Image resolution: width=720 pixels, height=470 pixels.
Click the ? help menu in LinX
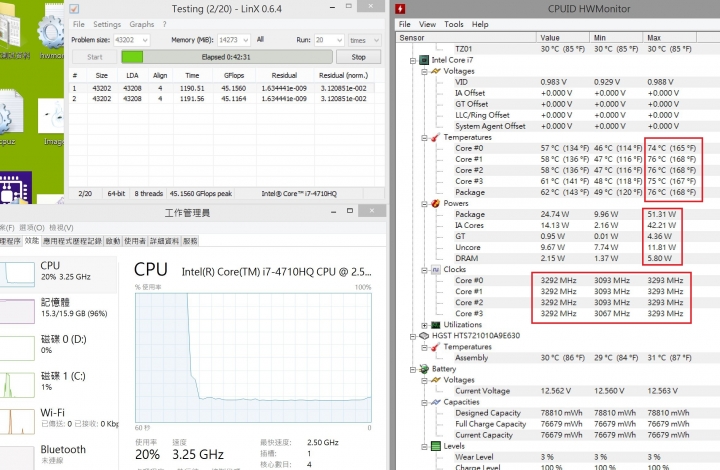pos(164,24)
